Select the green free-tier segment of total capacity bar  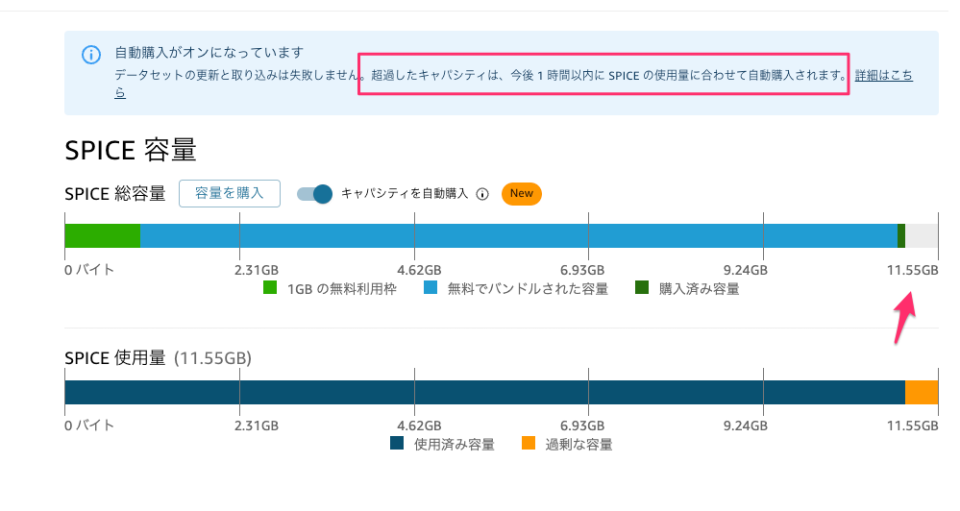click(102, 236)
